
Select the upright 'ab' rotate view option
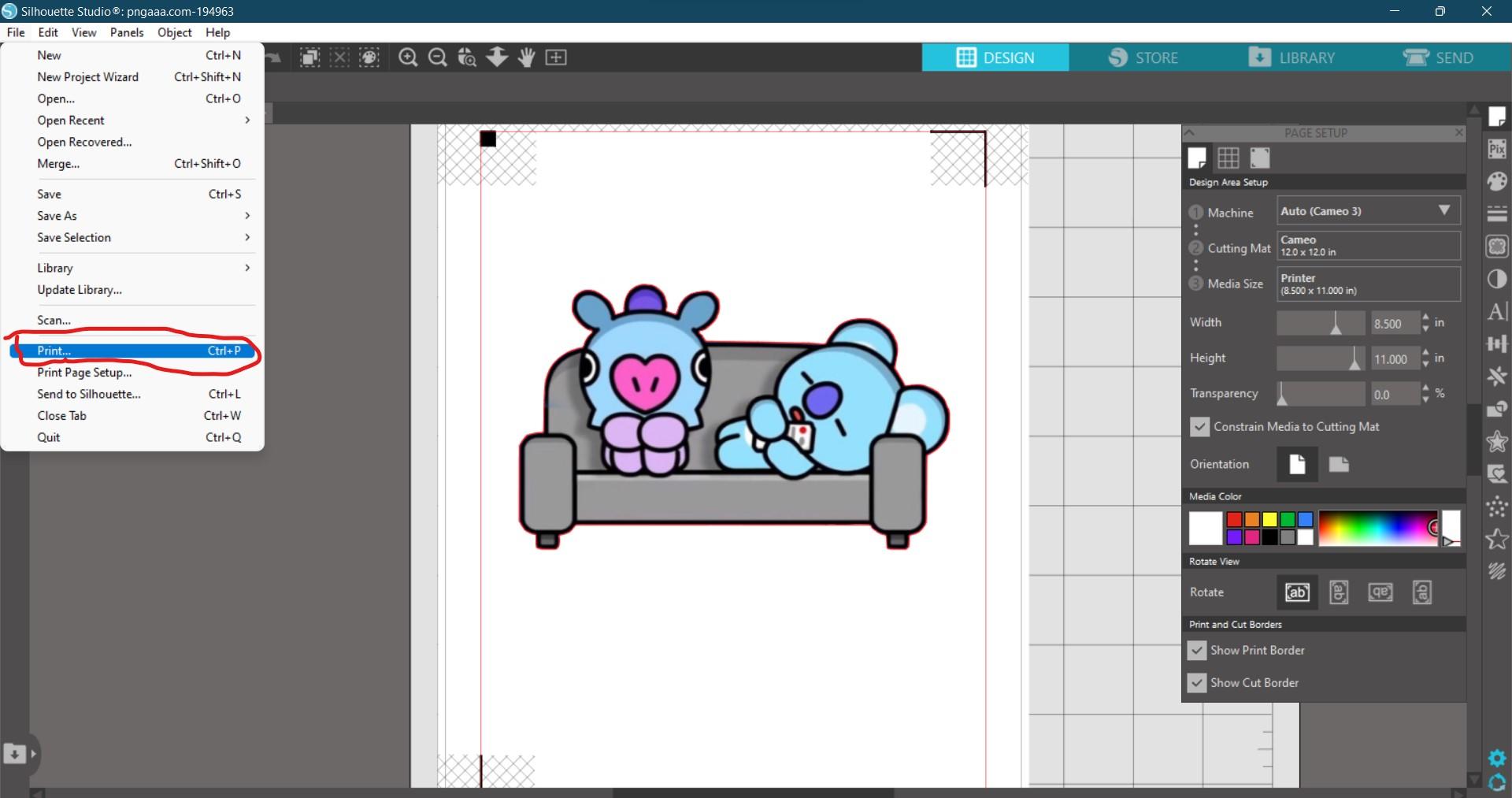tap(1297, 592)
